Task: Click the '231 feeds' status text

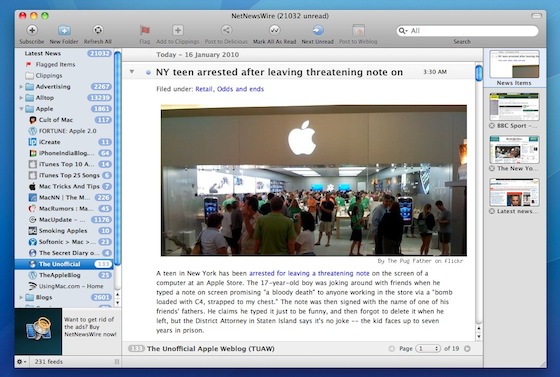Action: pyautogui.click(x=49, y=362)
